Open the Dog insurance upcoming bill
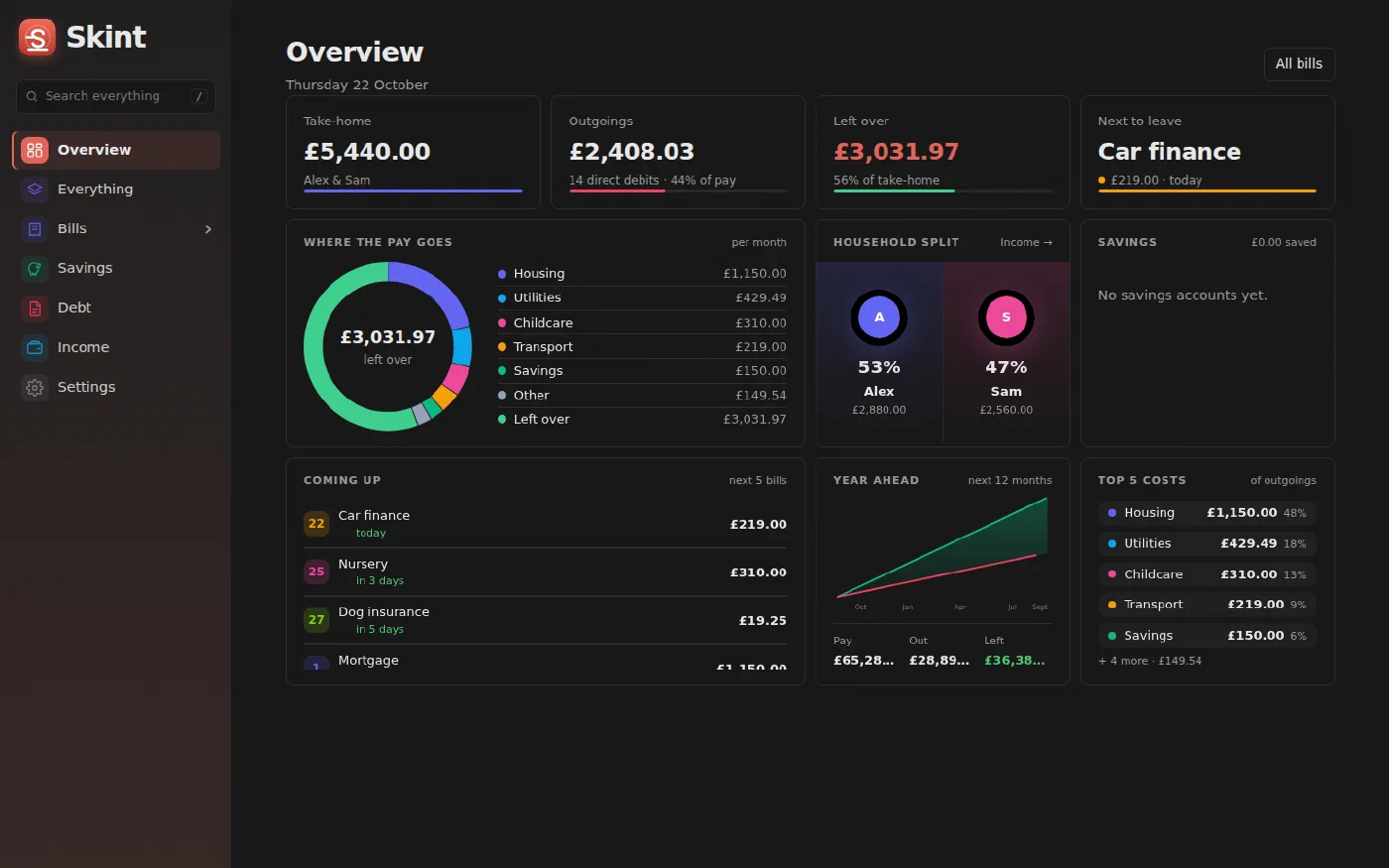 click(x=545, y=620)
